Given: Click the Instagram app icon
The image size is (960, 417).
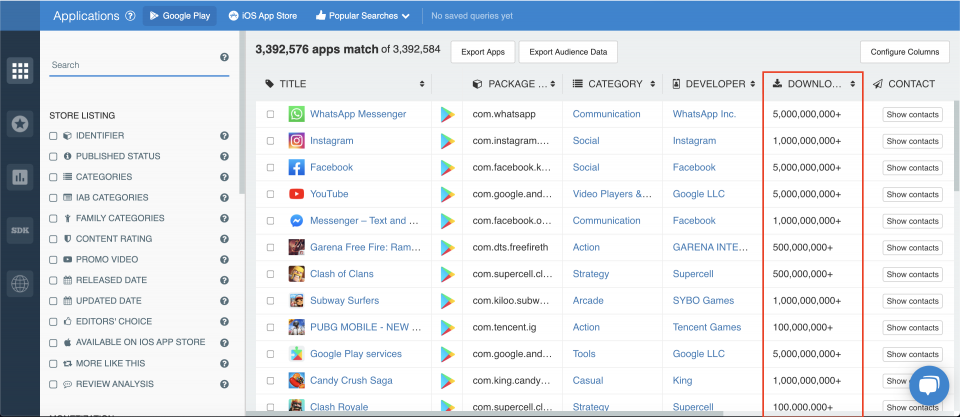Looking at the screenshot, I should point(296,141).
